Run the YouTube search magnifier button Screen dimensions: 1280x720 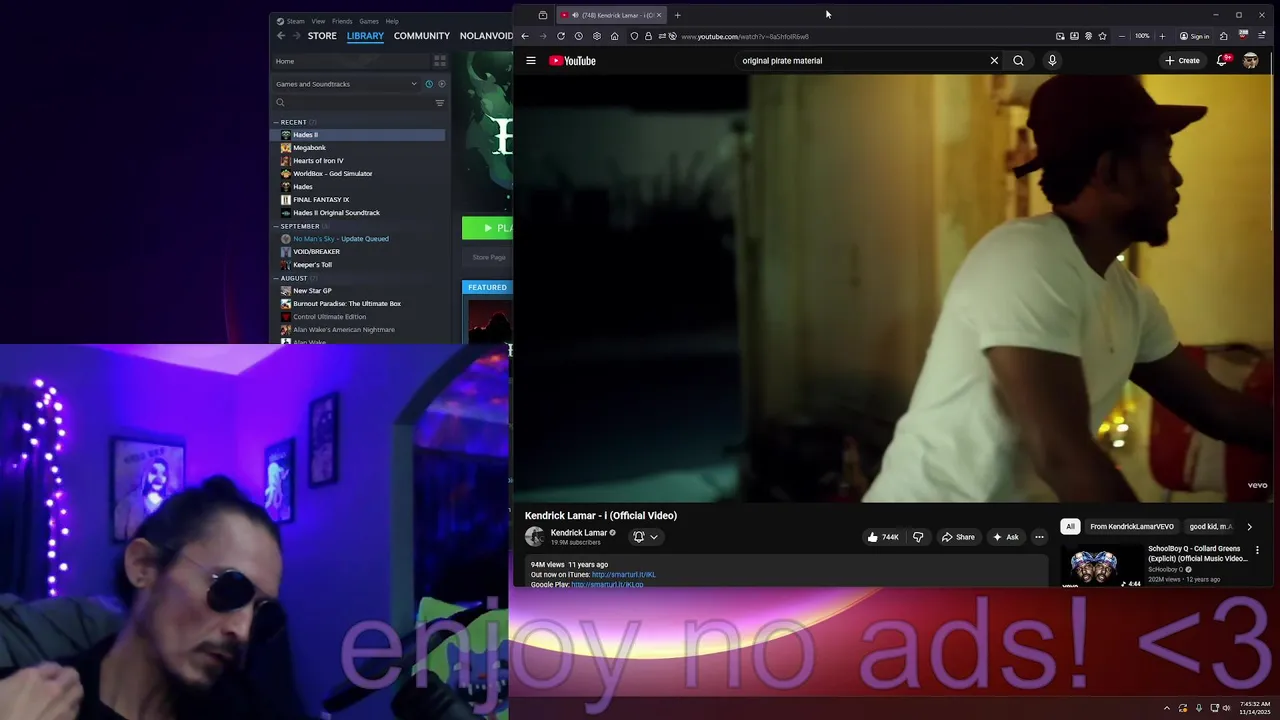(1018, 61)
